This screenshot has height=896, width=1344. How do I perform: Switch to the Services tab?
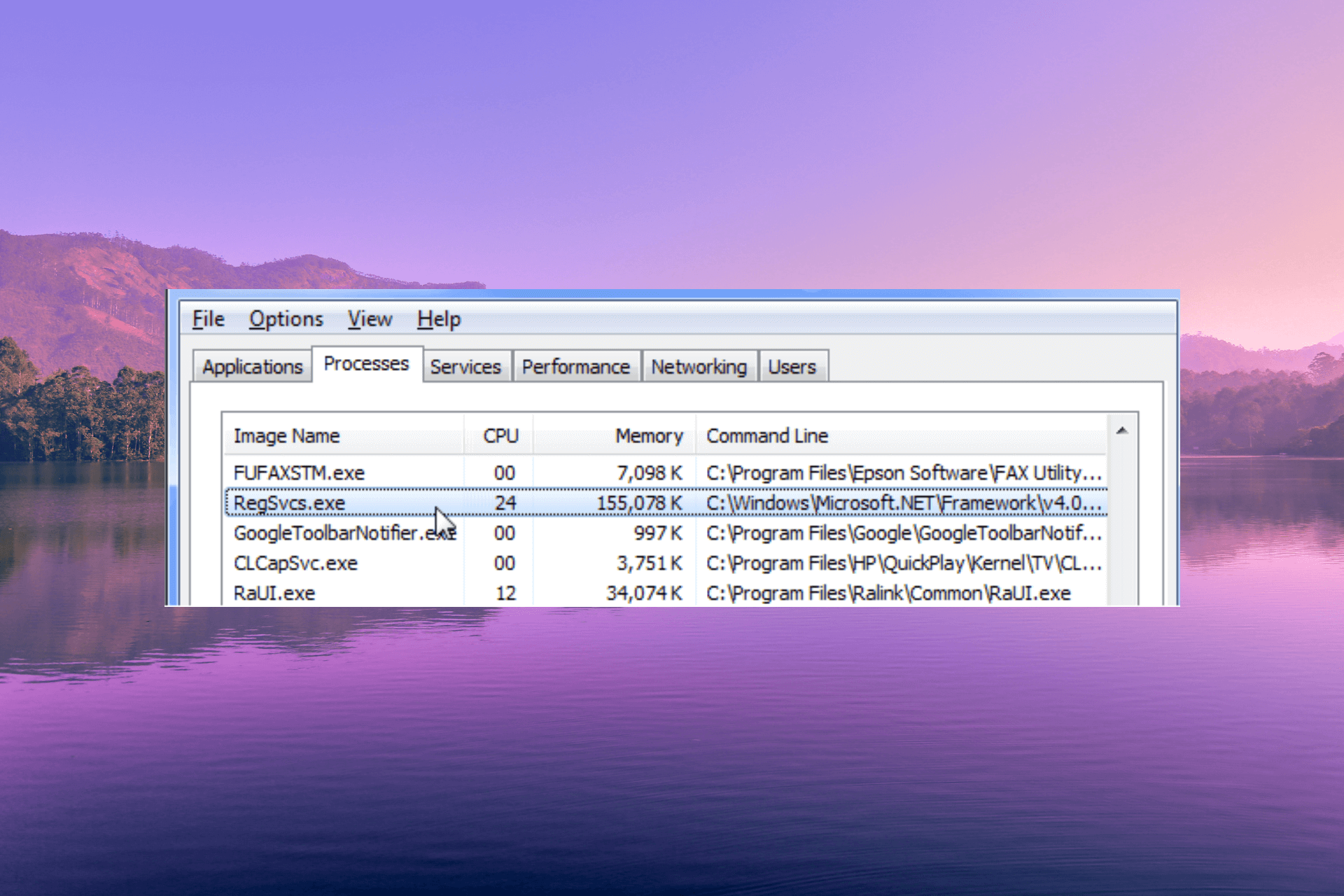465,367
